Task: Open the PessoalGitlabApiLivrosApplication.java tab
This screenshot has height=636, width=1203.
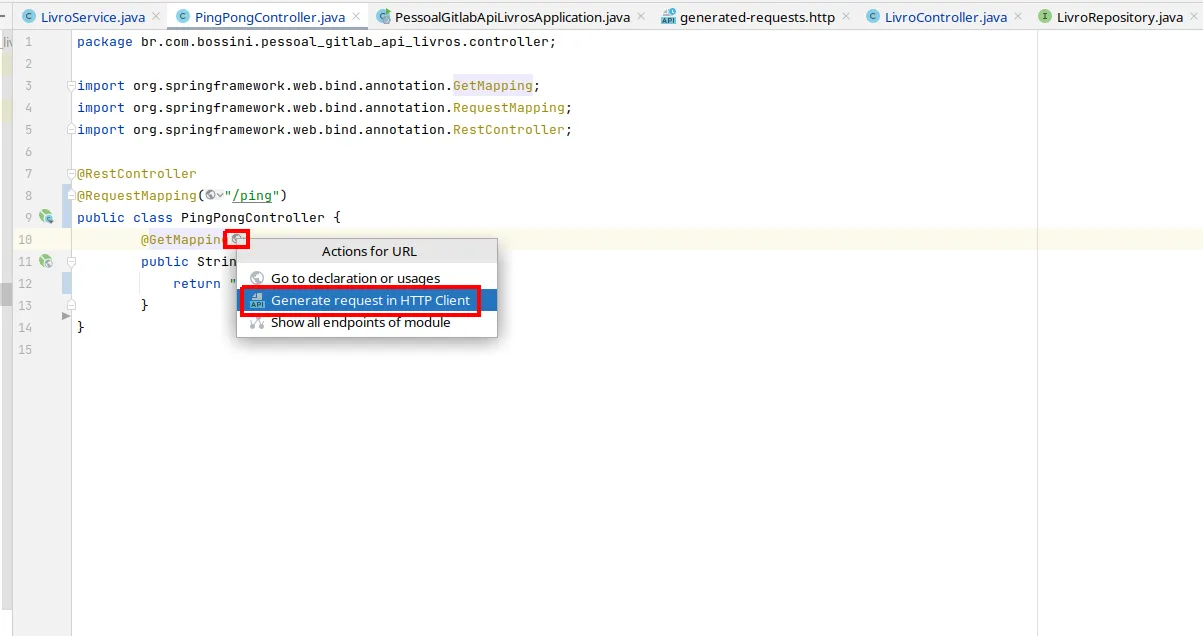Action: pyautogui.click(x=512, y=17)
